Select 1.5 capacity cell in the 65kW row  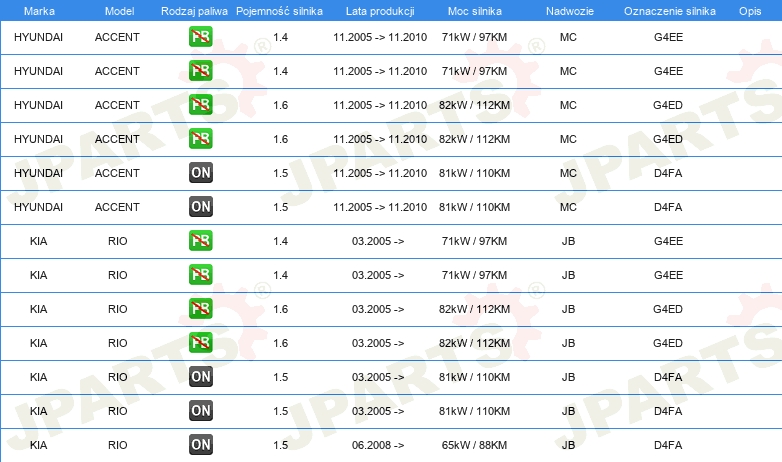[x=280, y=445]
